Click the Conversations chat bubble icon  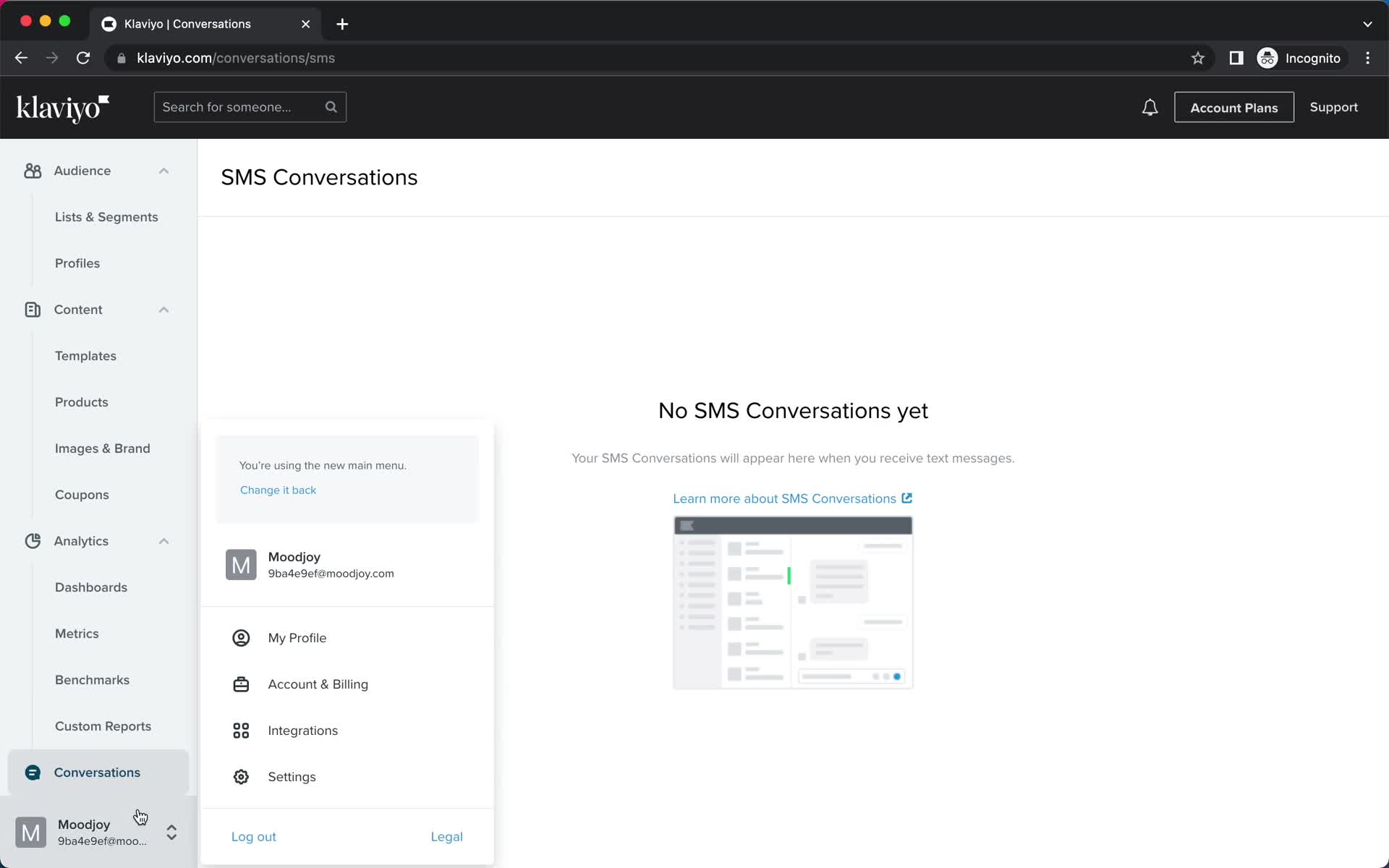coord(33,773)
